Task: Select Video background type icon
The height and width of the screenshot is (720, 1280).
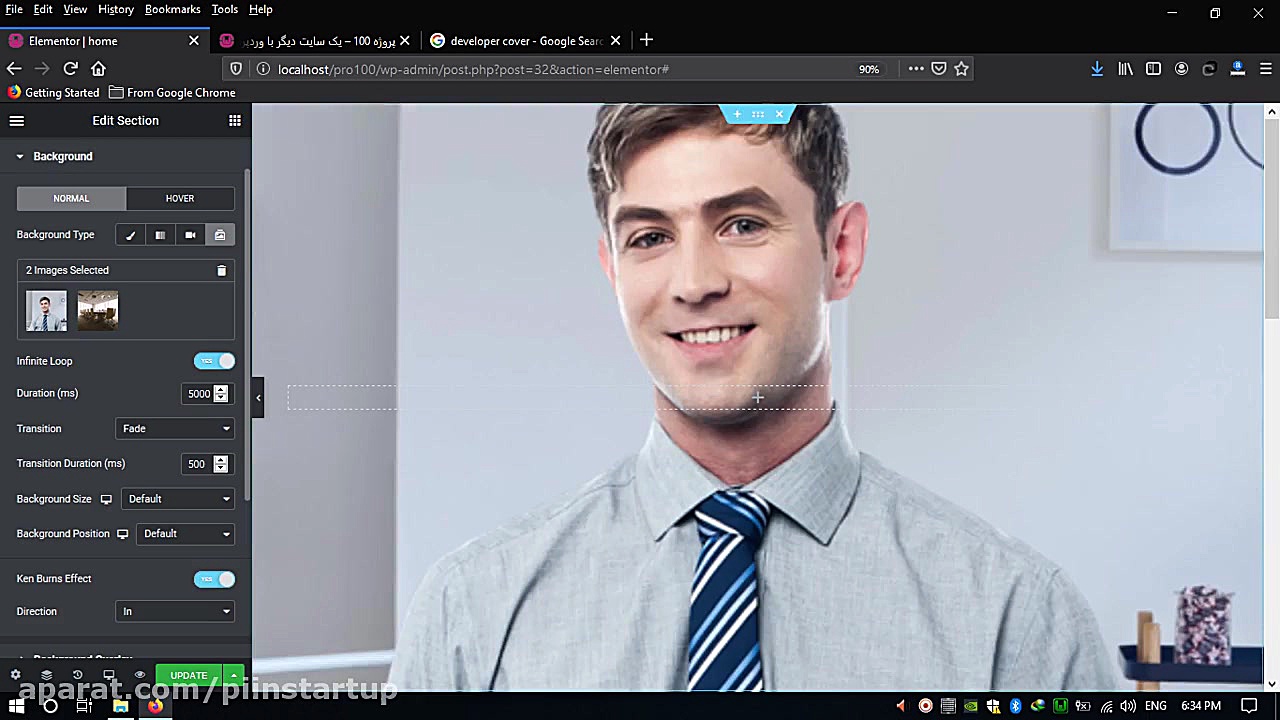Action: 190,235
